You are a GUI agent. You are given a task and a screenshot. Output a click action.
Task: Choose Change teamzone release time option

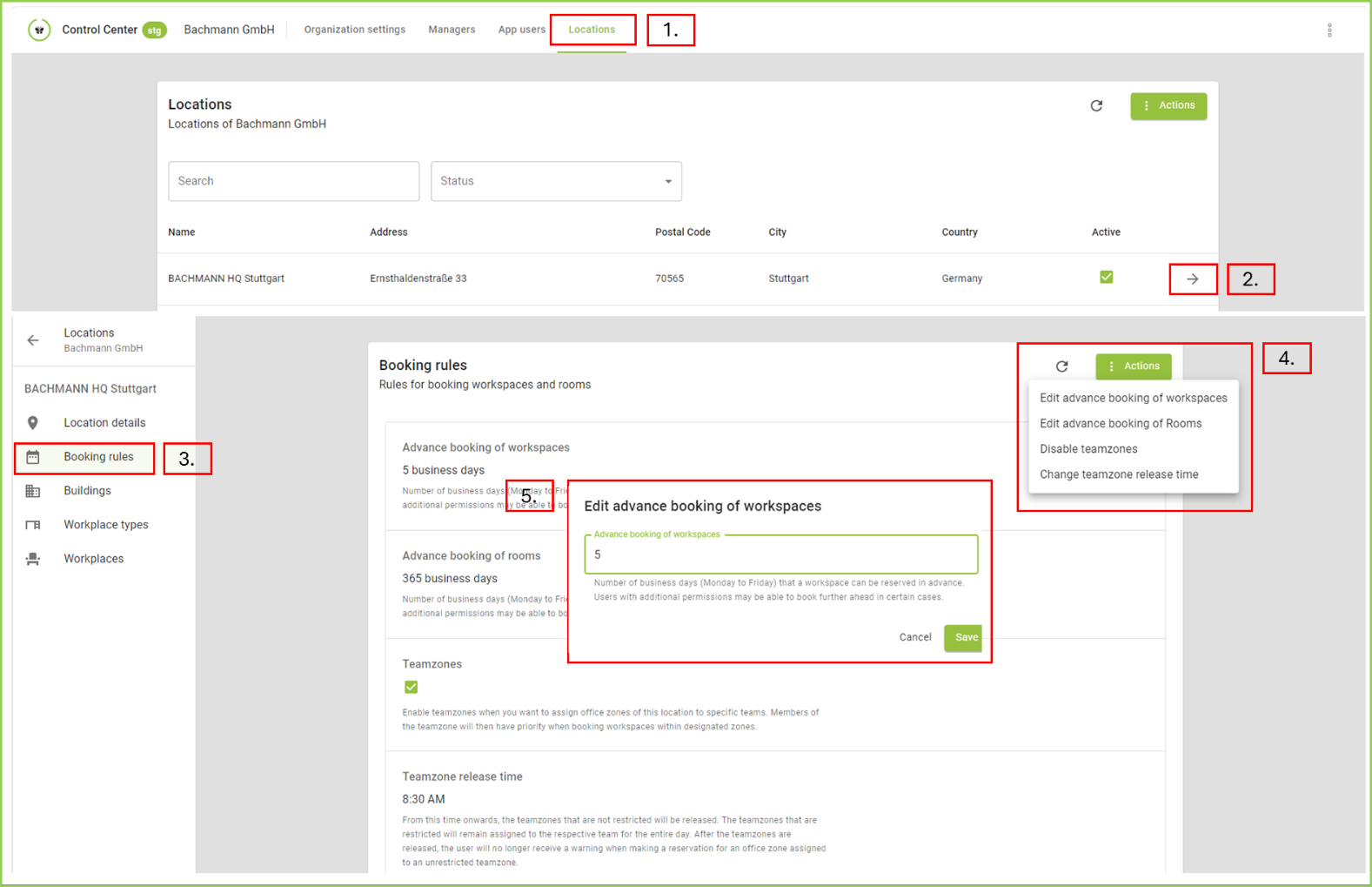[x=1119, y=475]
